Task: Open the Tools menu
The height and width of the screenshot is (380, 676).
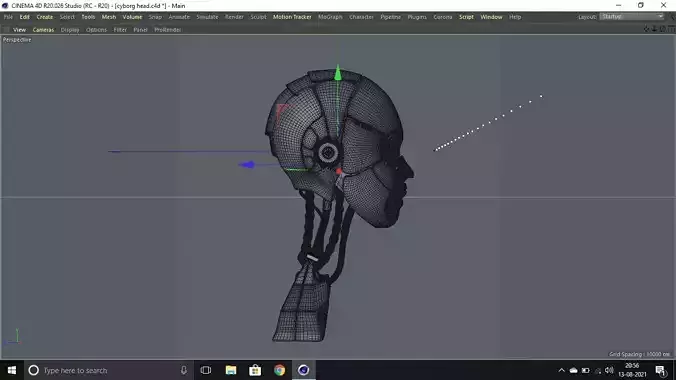Action: (88, 17)
